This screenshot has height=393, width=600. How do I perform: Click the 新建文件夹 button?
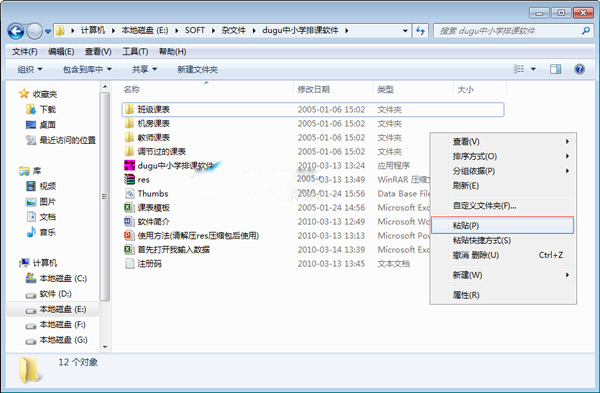197,69
